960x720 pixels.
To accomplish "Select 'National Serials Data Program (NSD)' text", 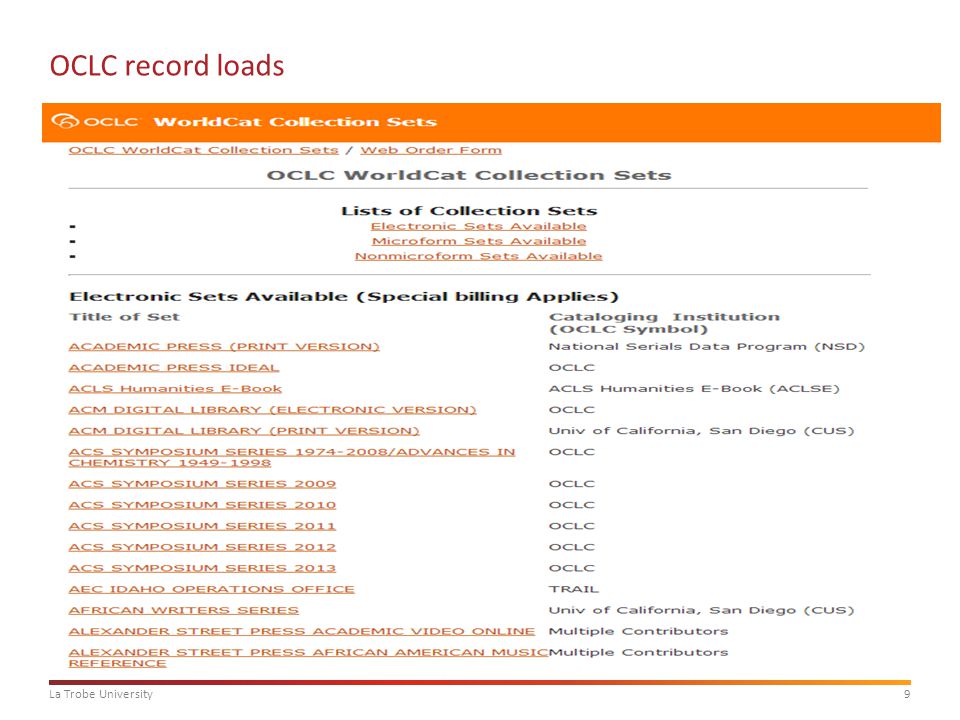I will tap(707, 347).
